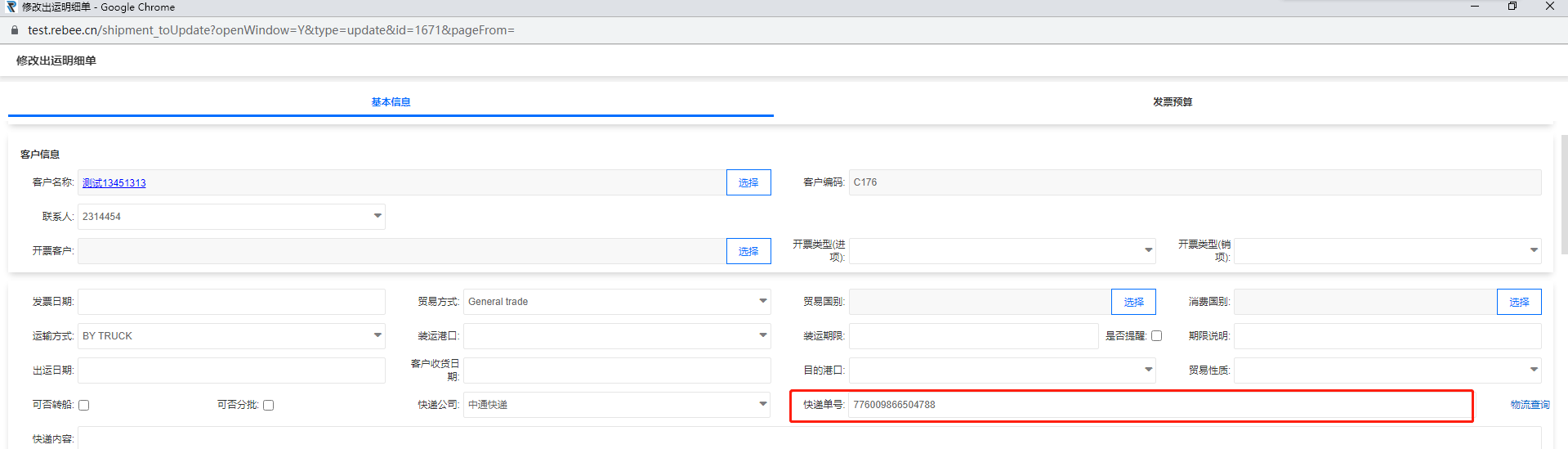
Task: Expand the 联系人 dropdown showing 2314454
Action: point(231,217)
